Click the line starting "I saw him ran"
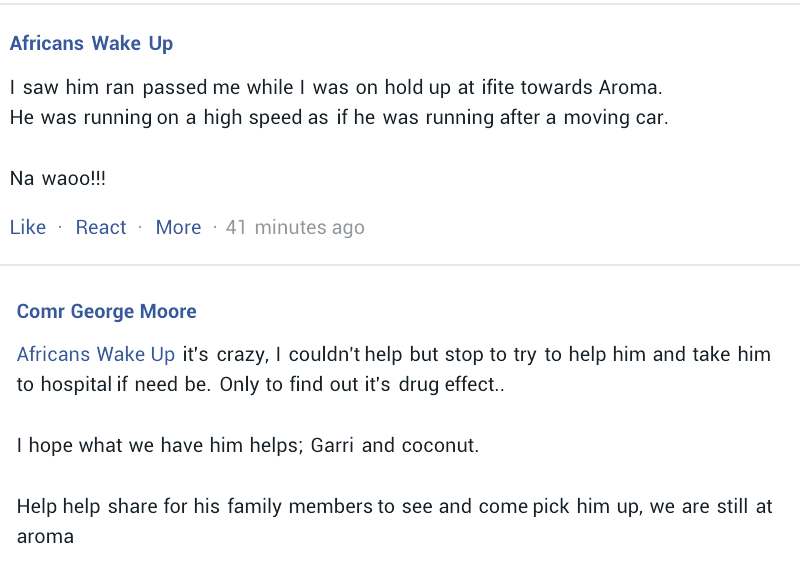The height and width of the screenshot is (564, 800). pos(336,87)
